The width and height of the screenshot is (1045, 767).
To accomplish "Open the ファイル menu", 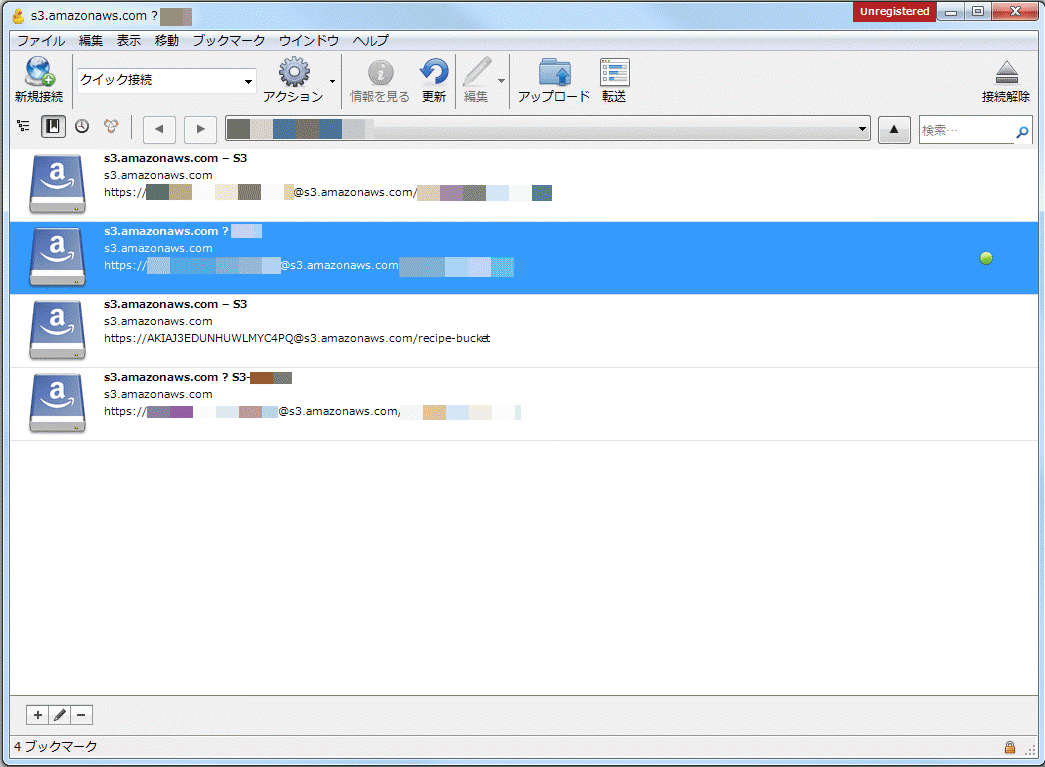I will tap(41, 41).
